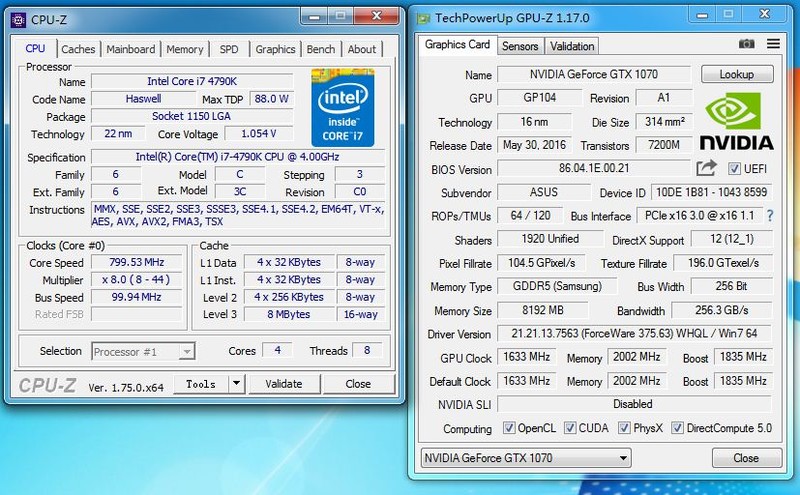Click the Memory Type value GDDR5 (Samsung)

point(557,286)
